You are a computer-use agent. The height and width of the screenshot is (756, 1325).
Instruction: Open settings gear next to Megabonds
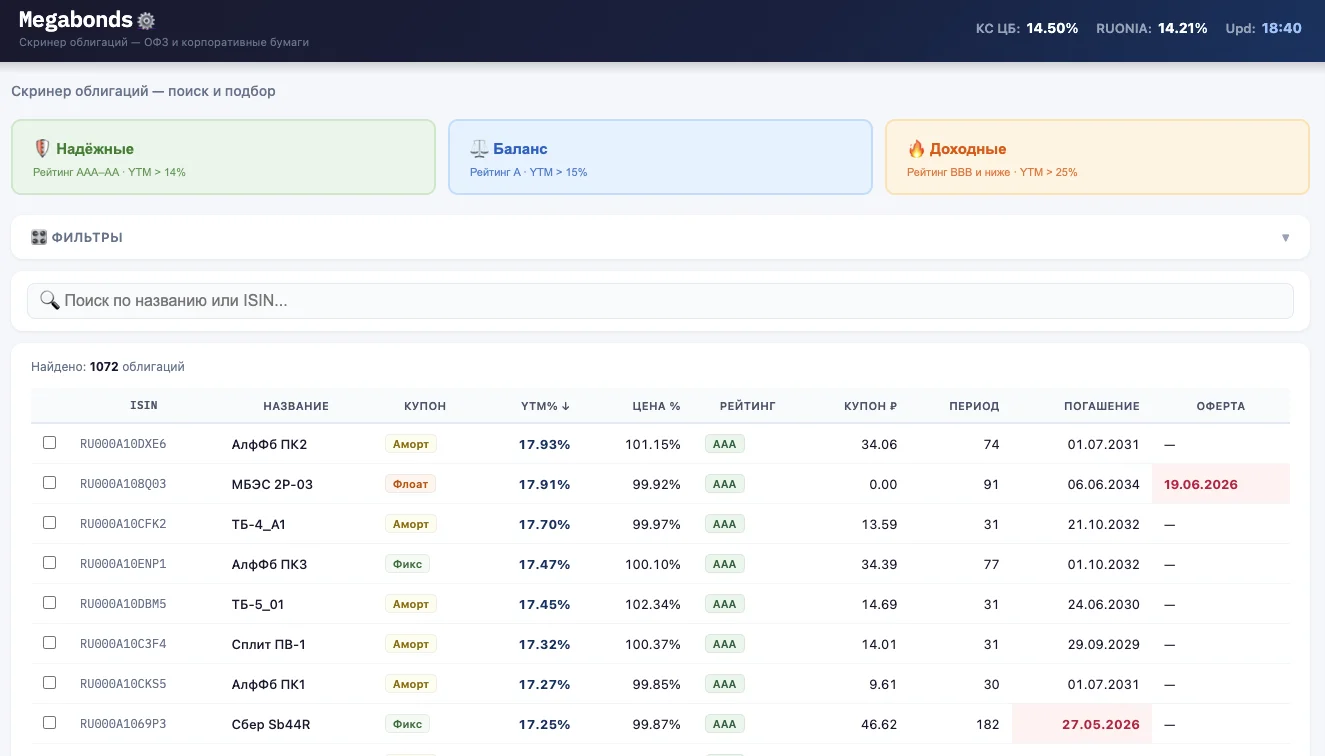tap(146, 21)
